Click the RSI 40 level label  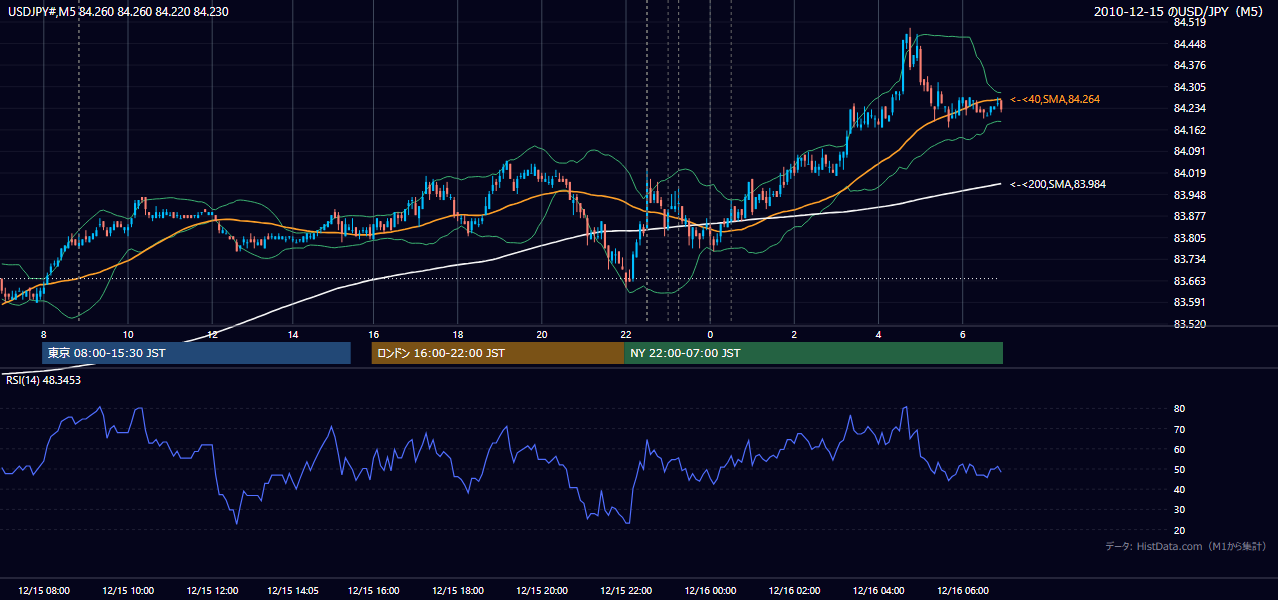pos(1179,489)
